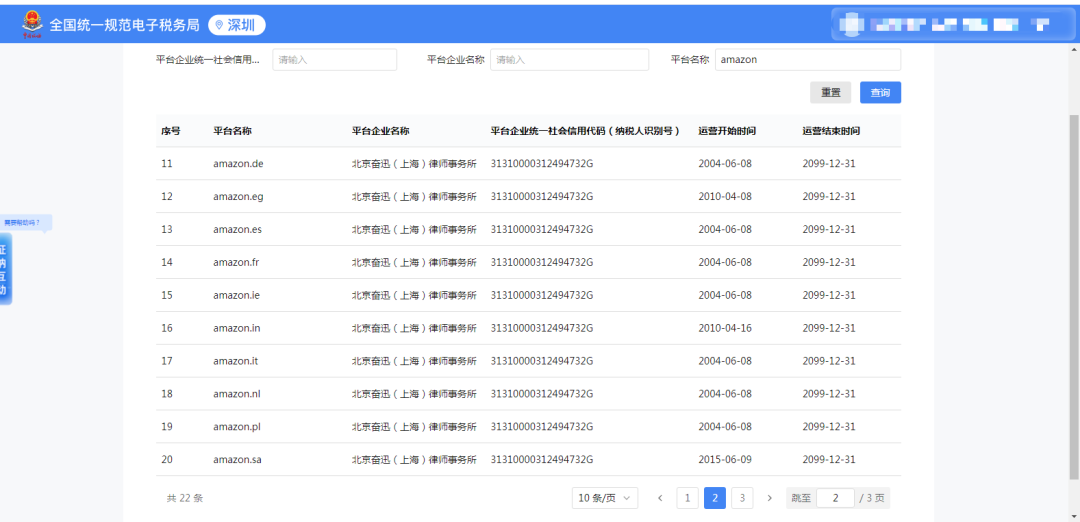This screenshot has width=1080, height=522.
Task: Select the amazon.de table row
Action: click(528, 163)
